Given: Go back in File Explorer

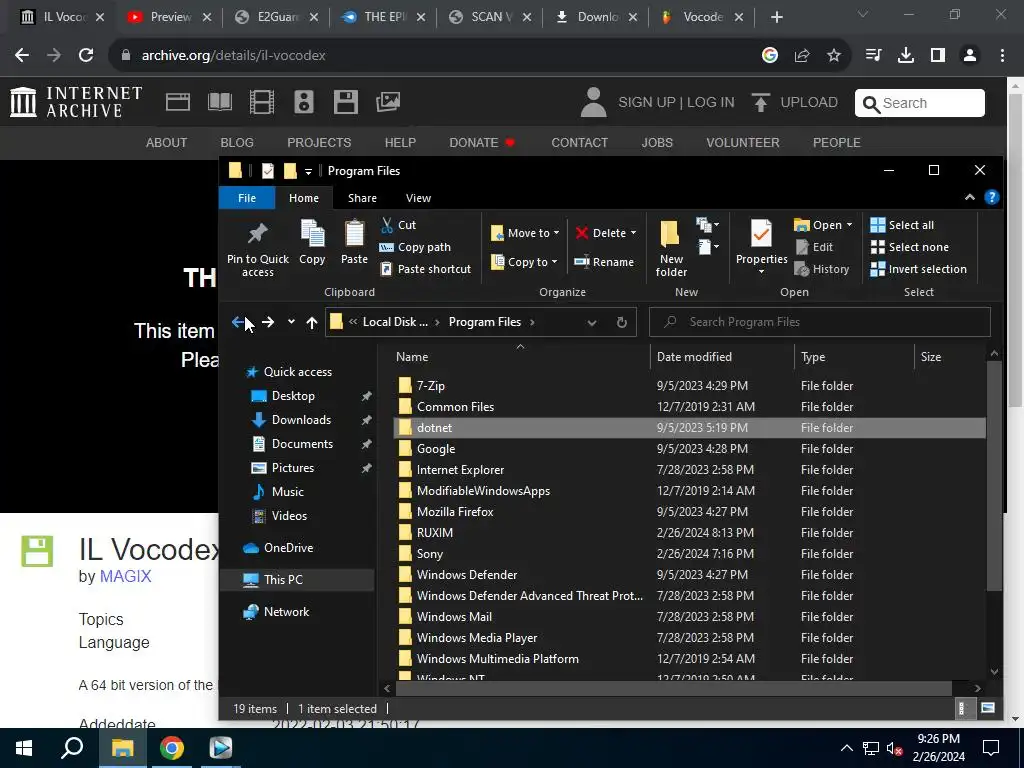Looking at the screenshot, I should (238, 322).
